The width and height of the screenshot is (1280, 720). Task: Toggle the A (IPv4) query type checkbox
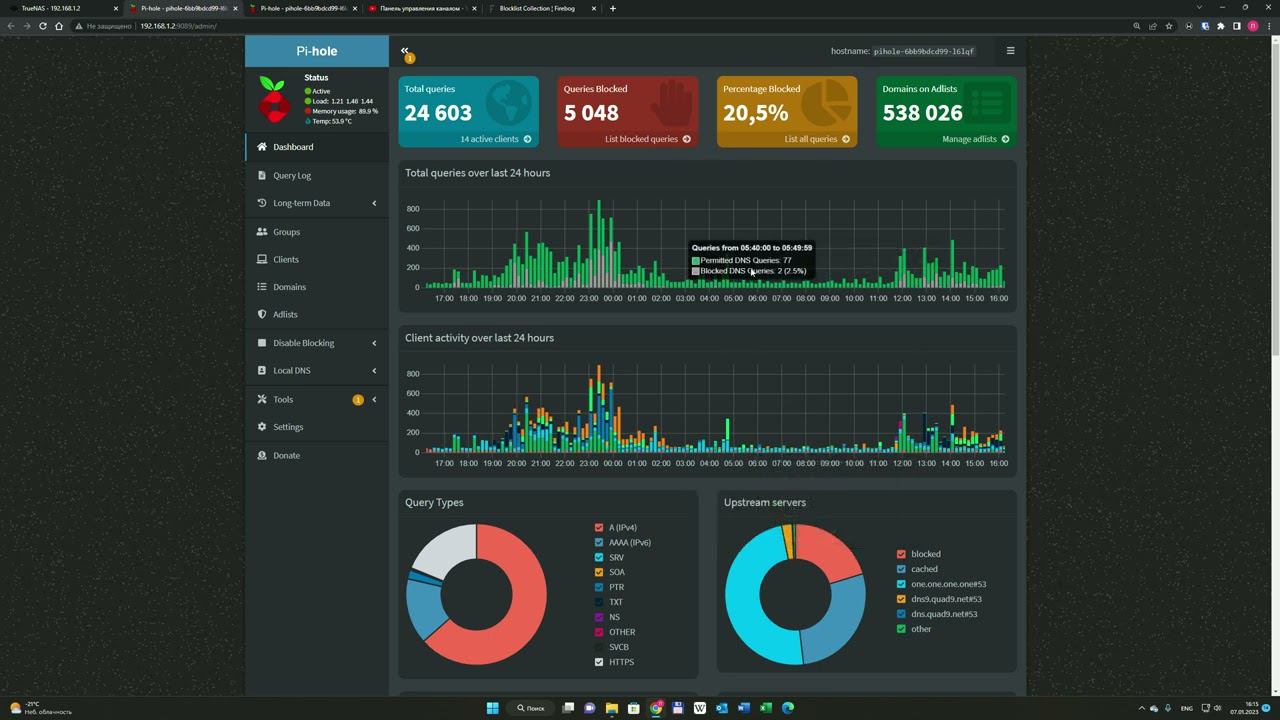(x=599, y=528)
